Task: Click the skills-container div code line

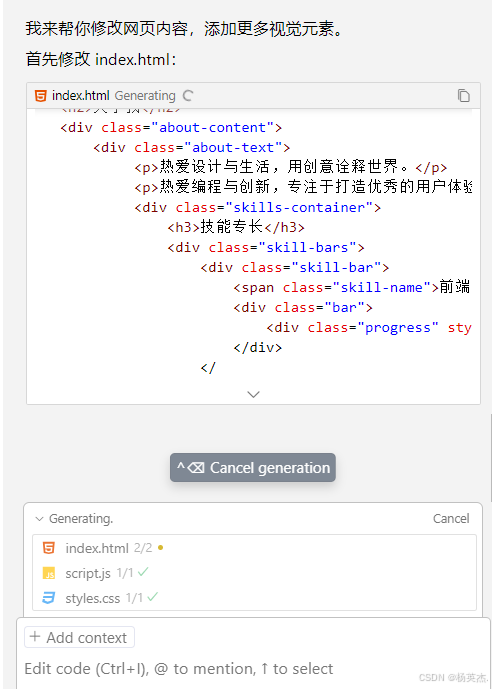Action: click(x=257, y=207)
